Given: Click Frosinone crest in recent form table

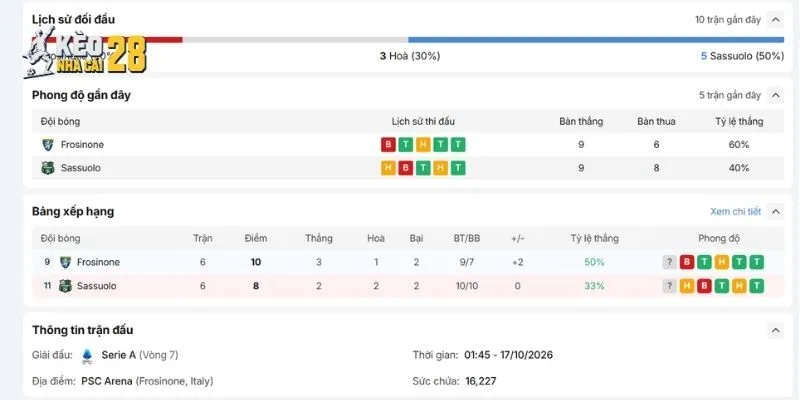Looking at the screenshot, I should coord(47,145).
